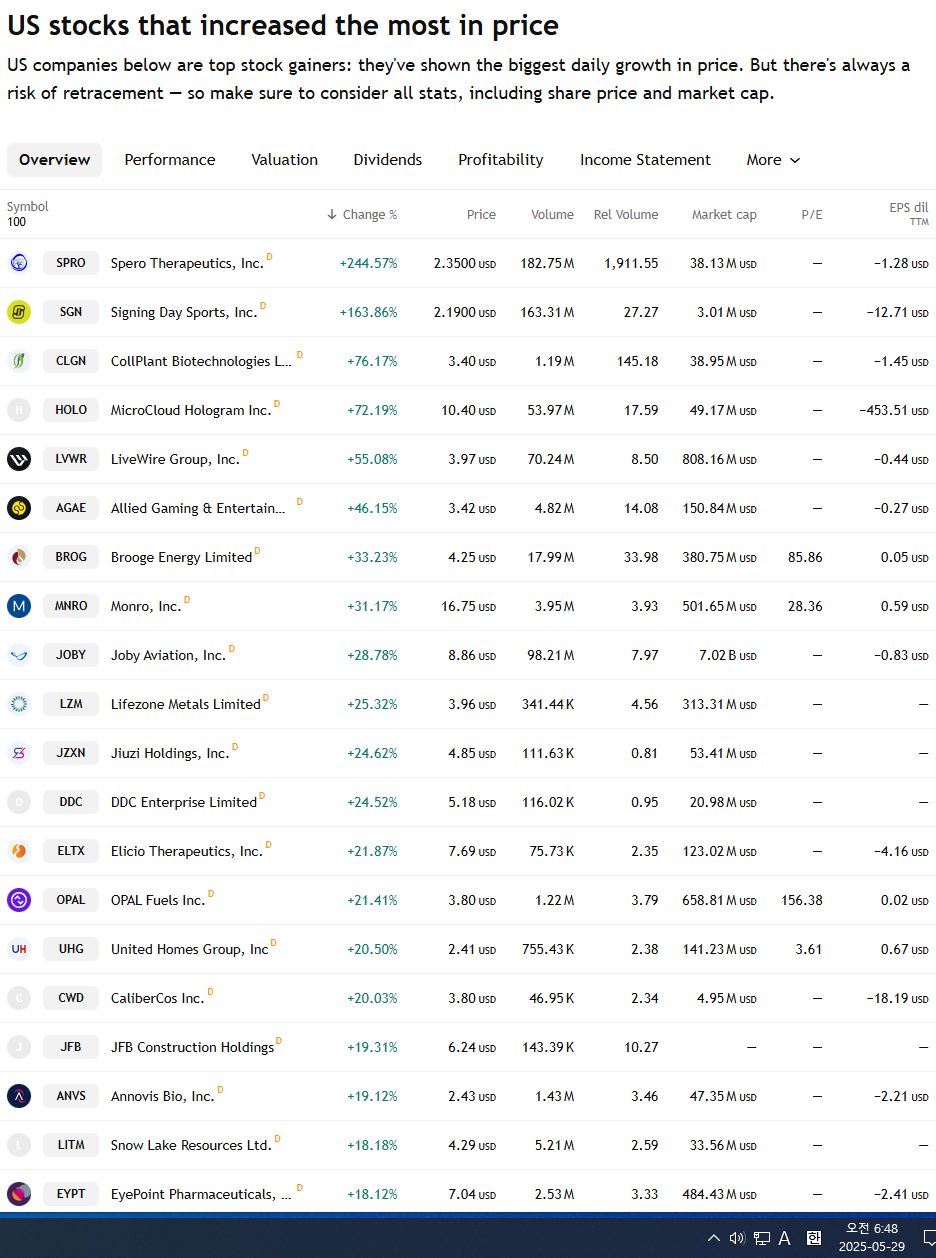Switch to the Income Statement tab
This screenshot has height=1258, width=936.
(x=645, y=160)
